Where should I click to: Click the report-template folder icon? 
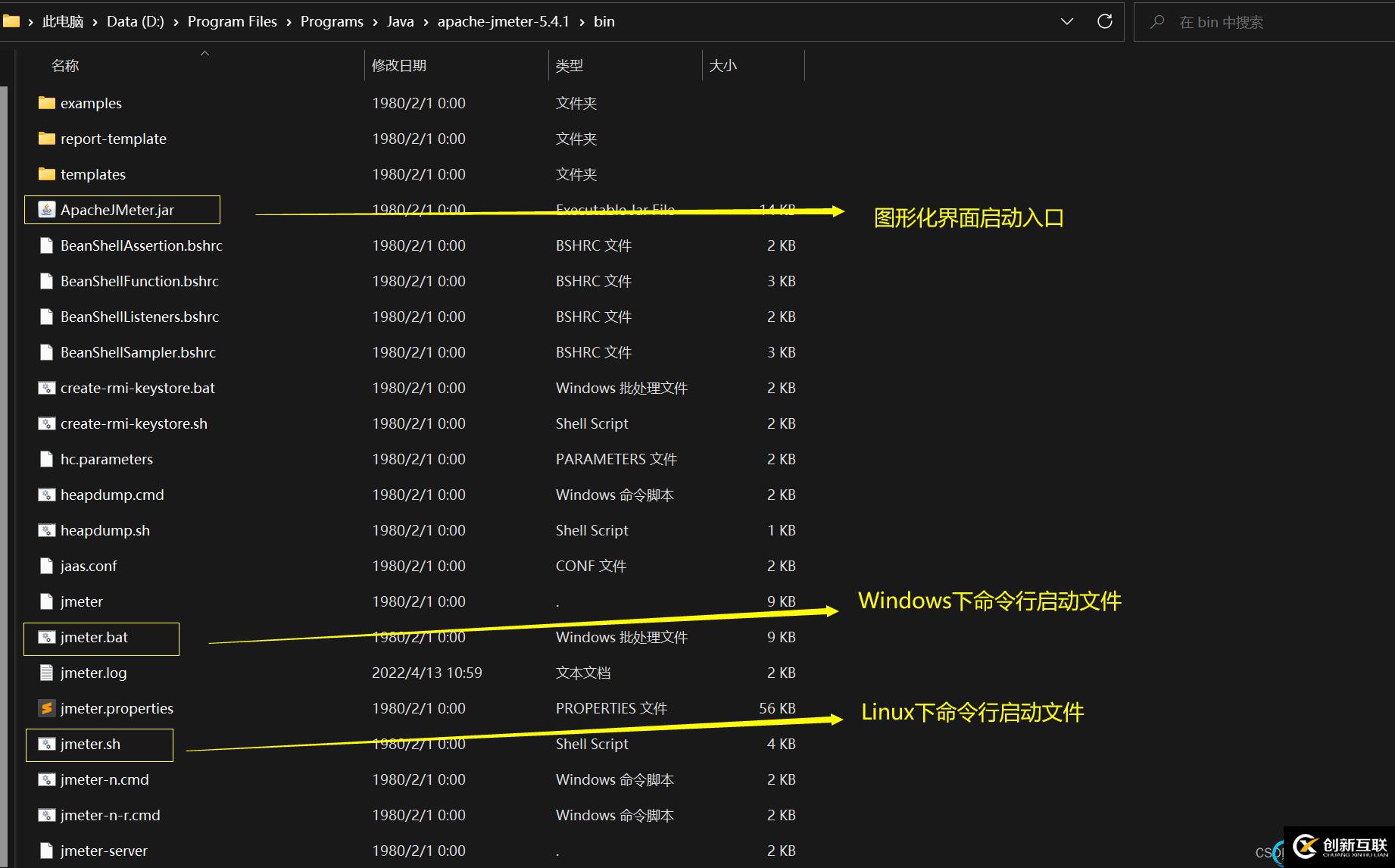click(x=47, y=138)
